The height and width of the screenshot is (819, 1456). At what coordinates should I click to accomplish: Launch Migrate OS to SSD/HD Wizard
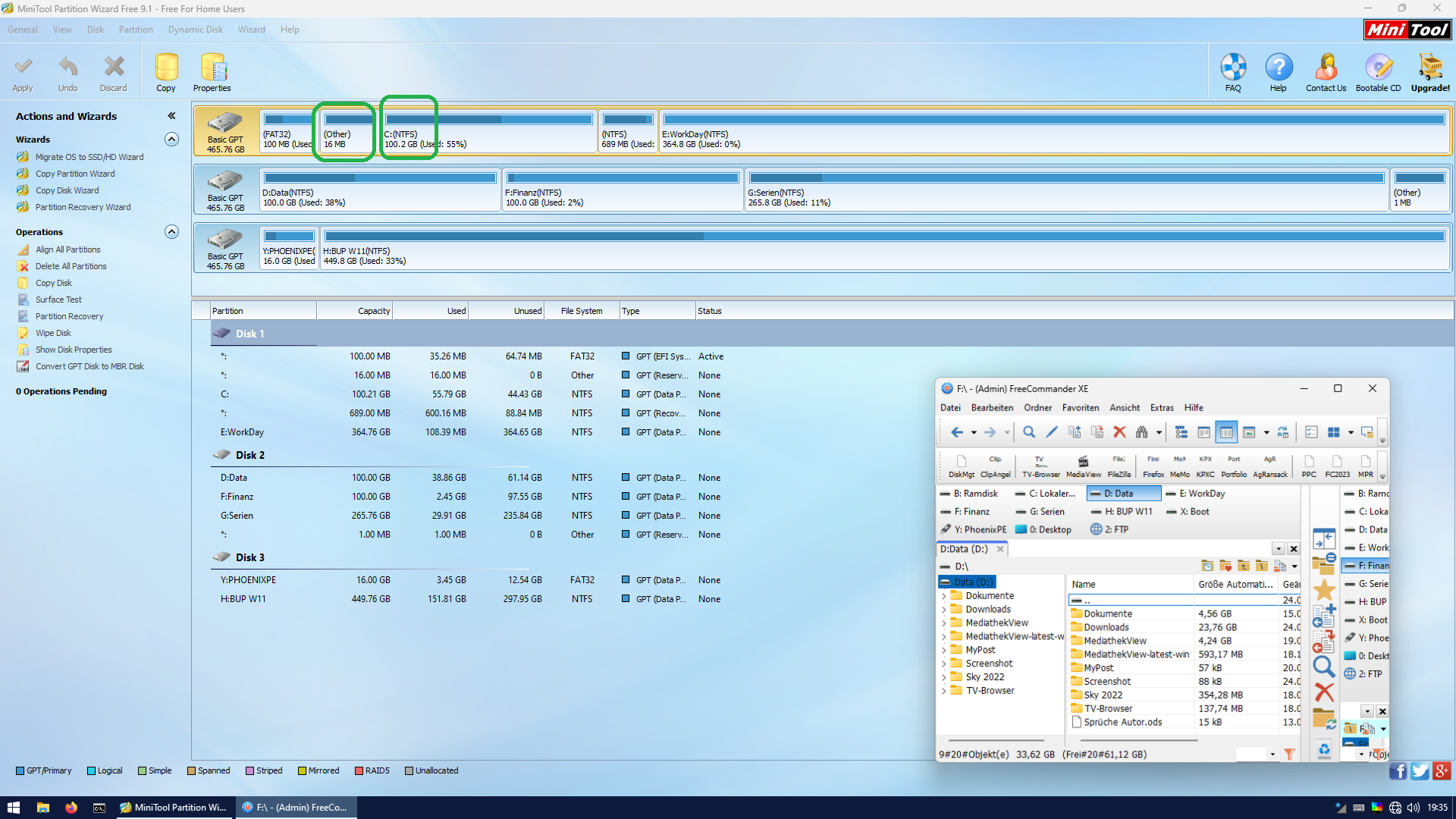(89, 157)
